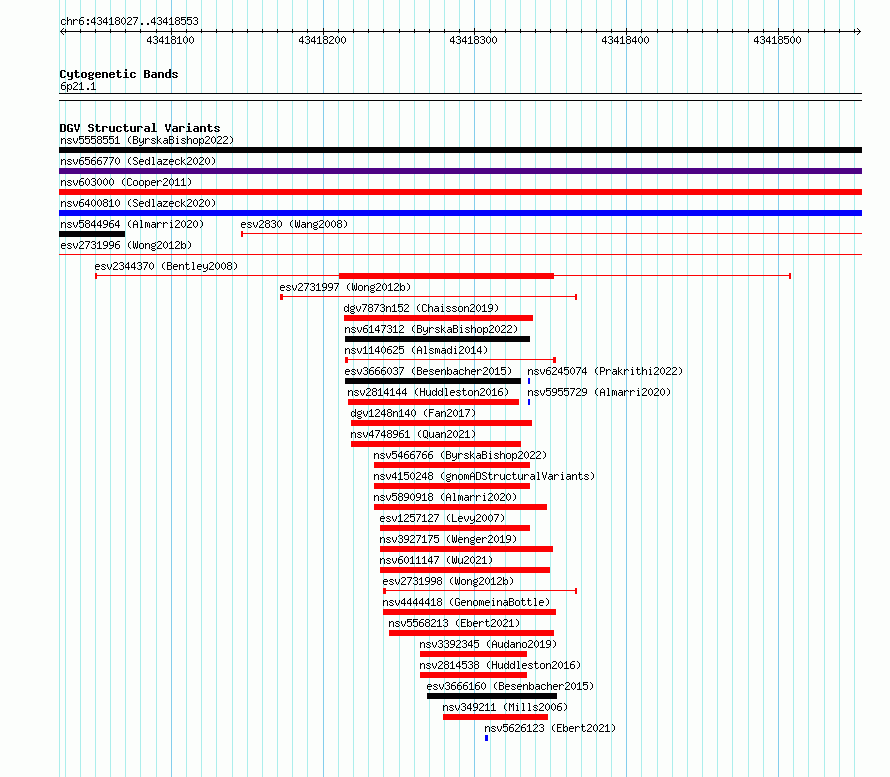This screenshot has width=890, height=777.
Task: Open nsv5844964 (Almarri2020) label
Action: coord(132,224)
